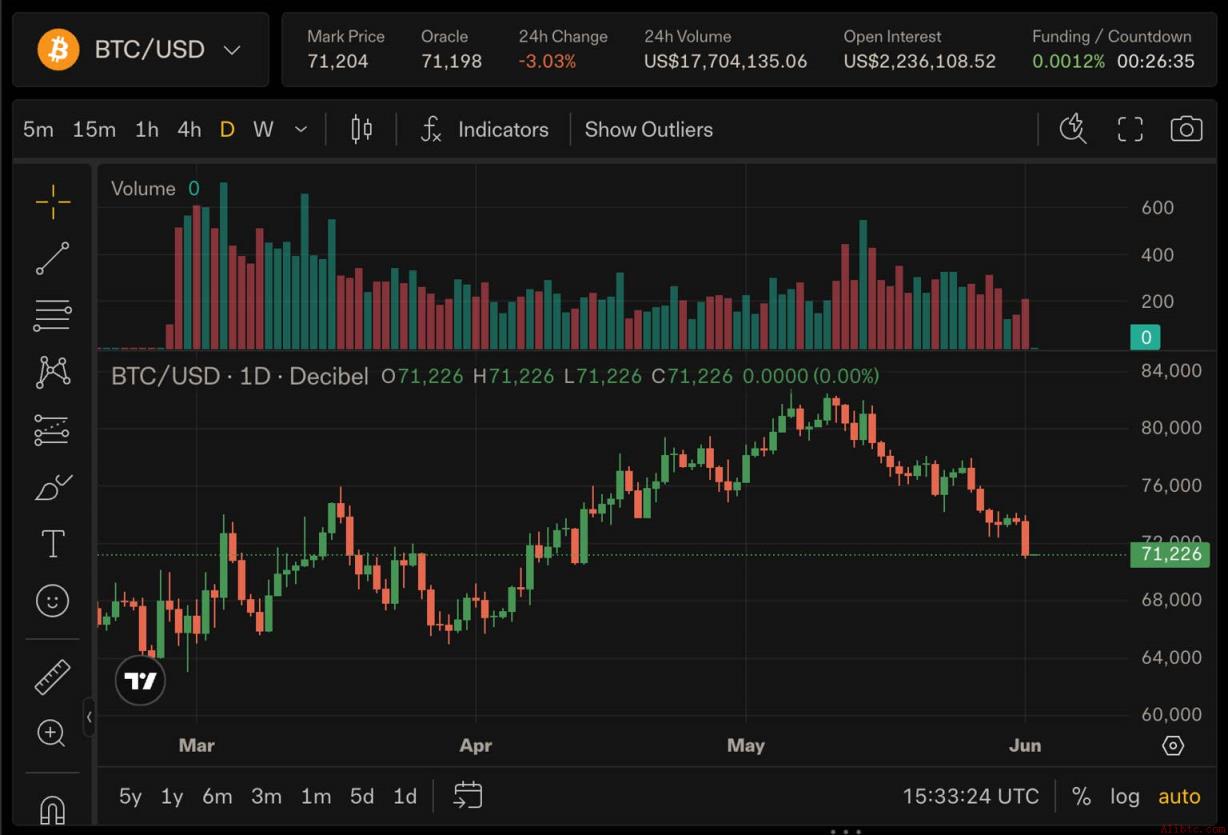1228x835 pixels.
Task: Select the text annotation tool
Action: click(53, 544)
